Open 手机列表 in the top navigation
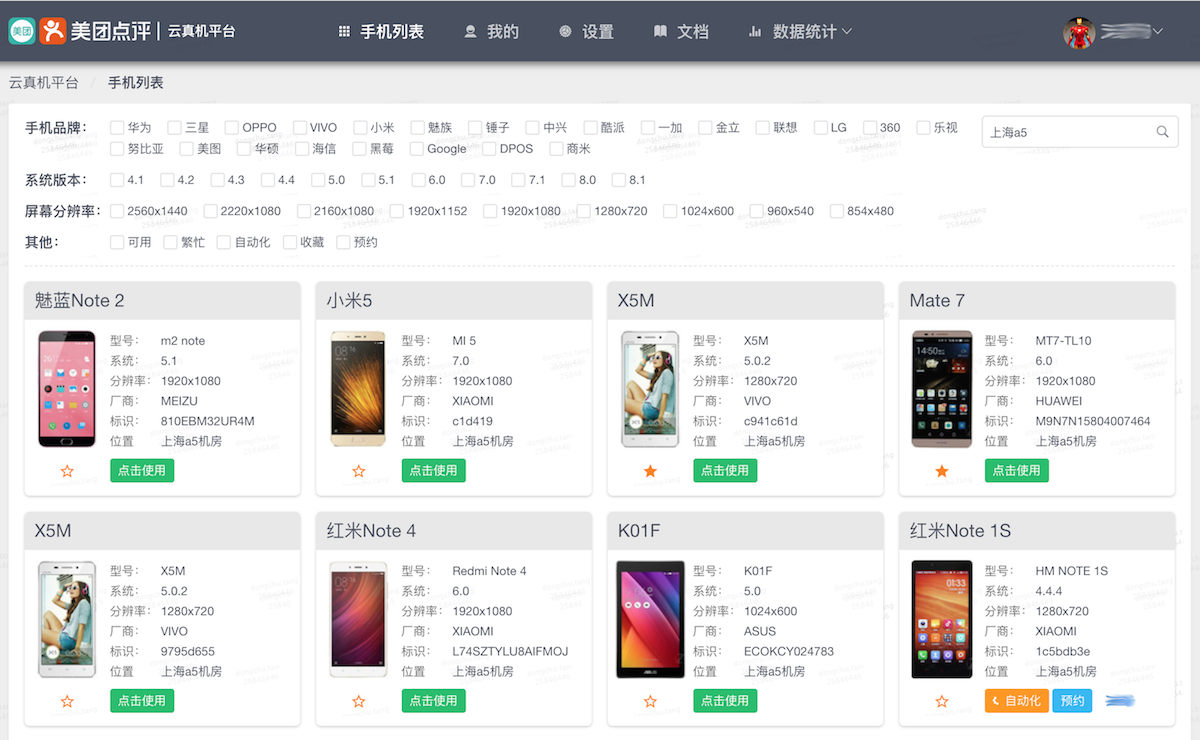The image size is (1200, 740). tap(381, 32)
